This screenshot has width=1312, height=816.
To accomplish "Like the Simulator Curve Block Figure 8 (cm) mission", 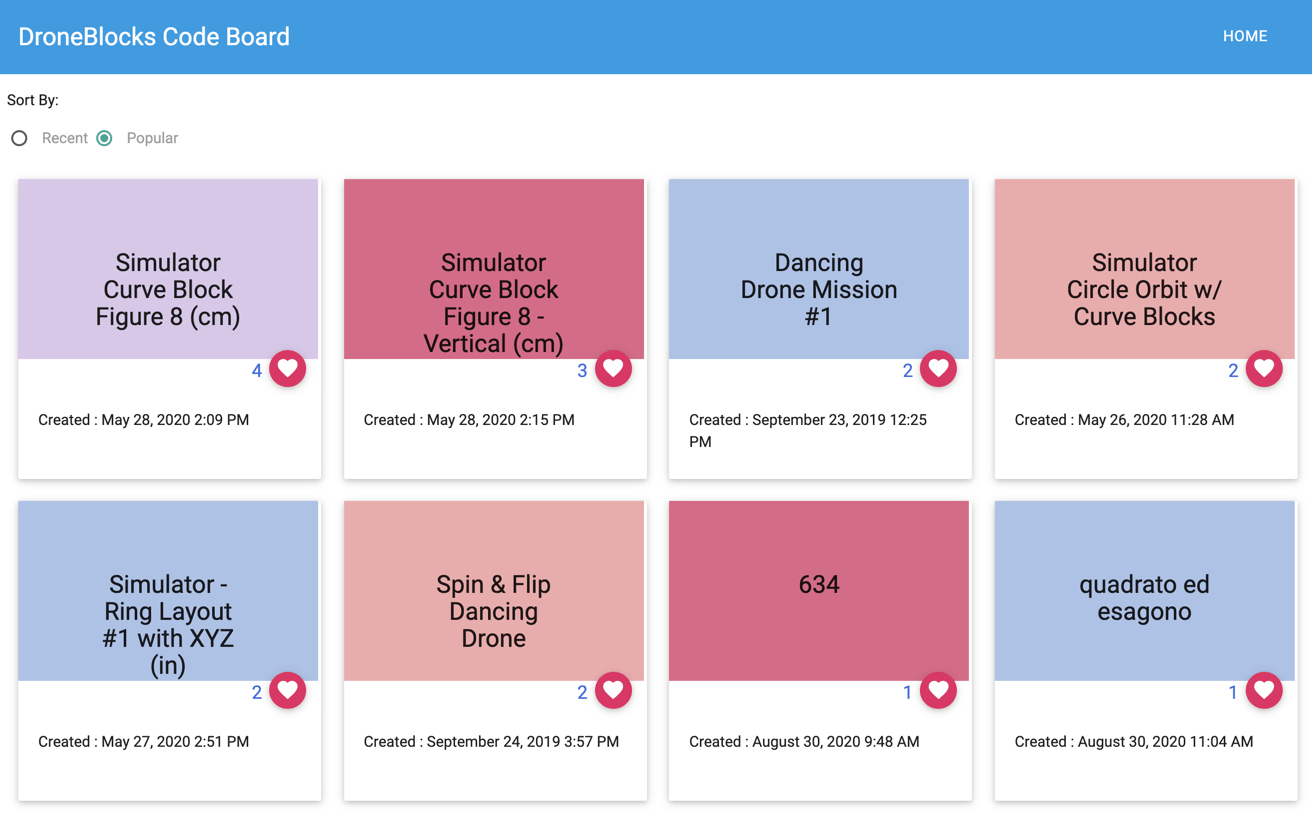I will [288, 368].
